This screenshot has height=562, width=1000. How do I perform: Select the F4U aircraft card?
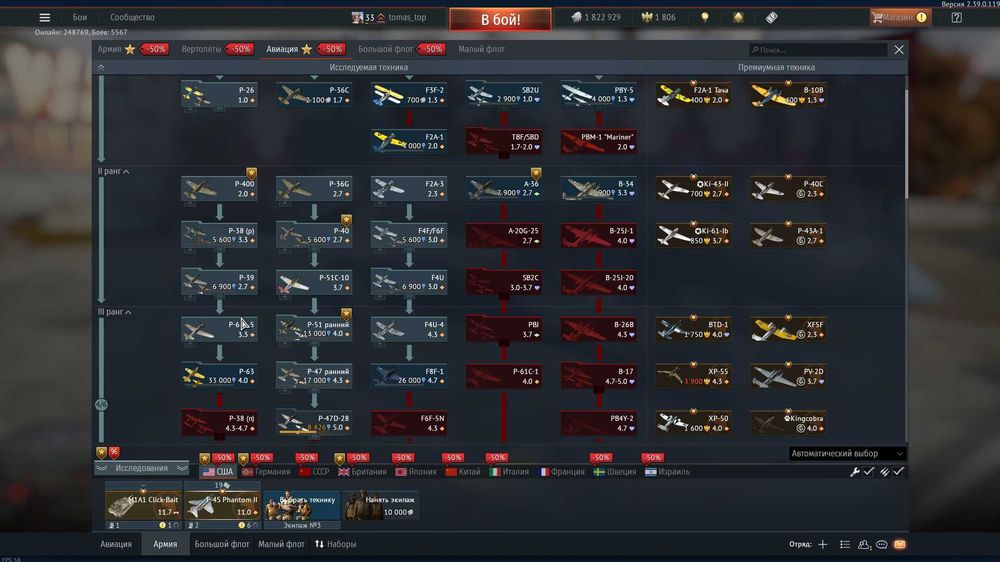409,282
